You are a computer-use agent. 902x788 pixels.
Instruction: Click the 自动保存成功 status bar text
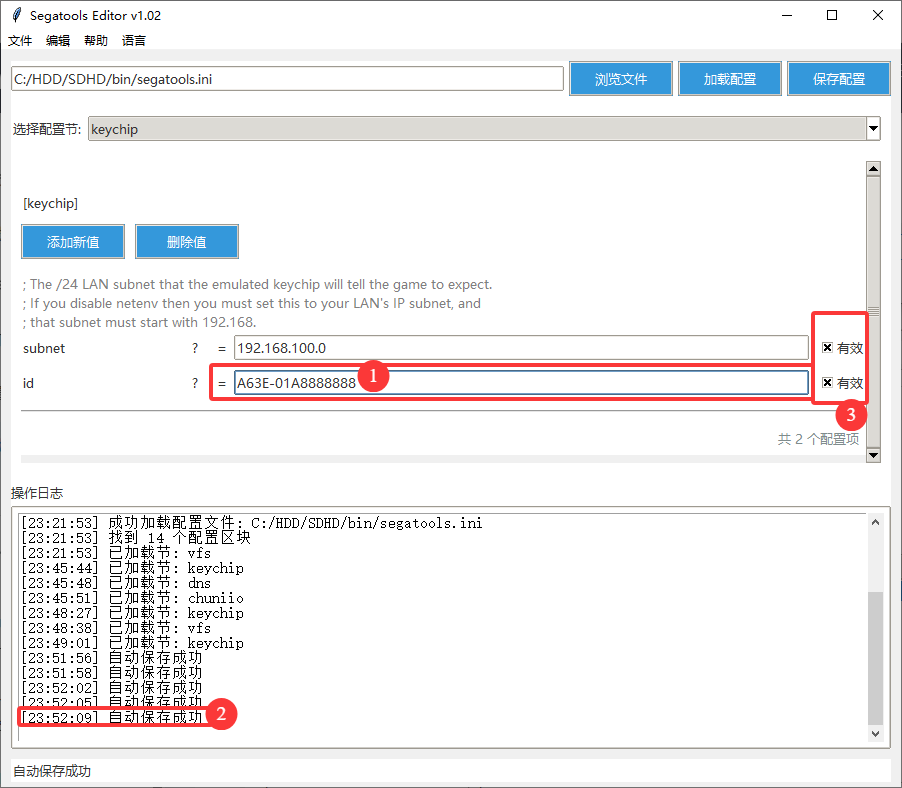52,771
